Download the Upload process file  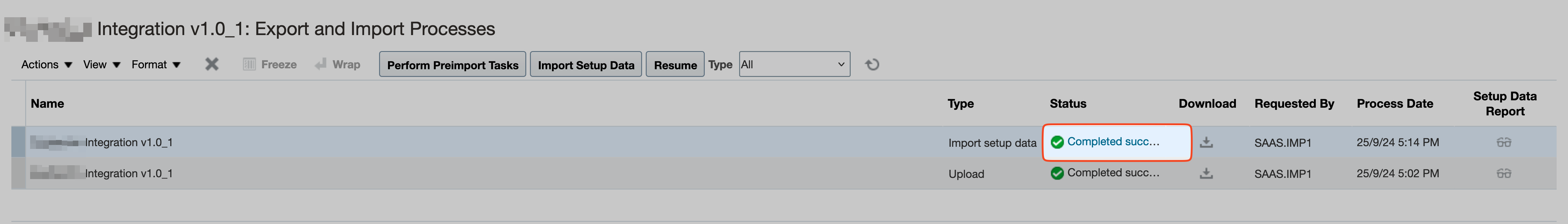1206,173
